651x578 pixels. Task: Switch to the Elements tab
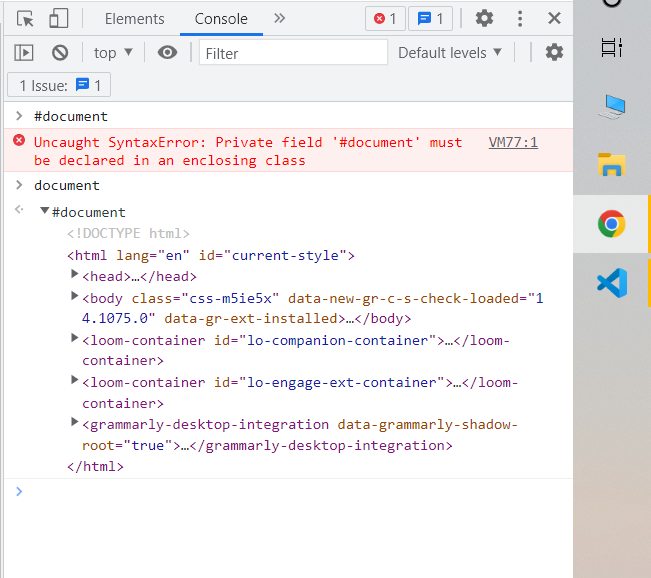coord(135,19)
